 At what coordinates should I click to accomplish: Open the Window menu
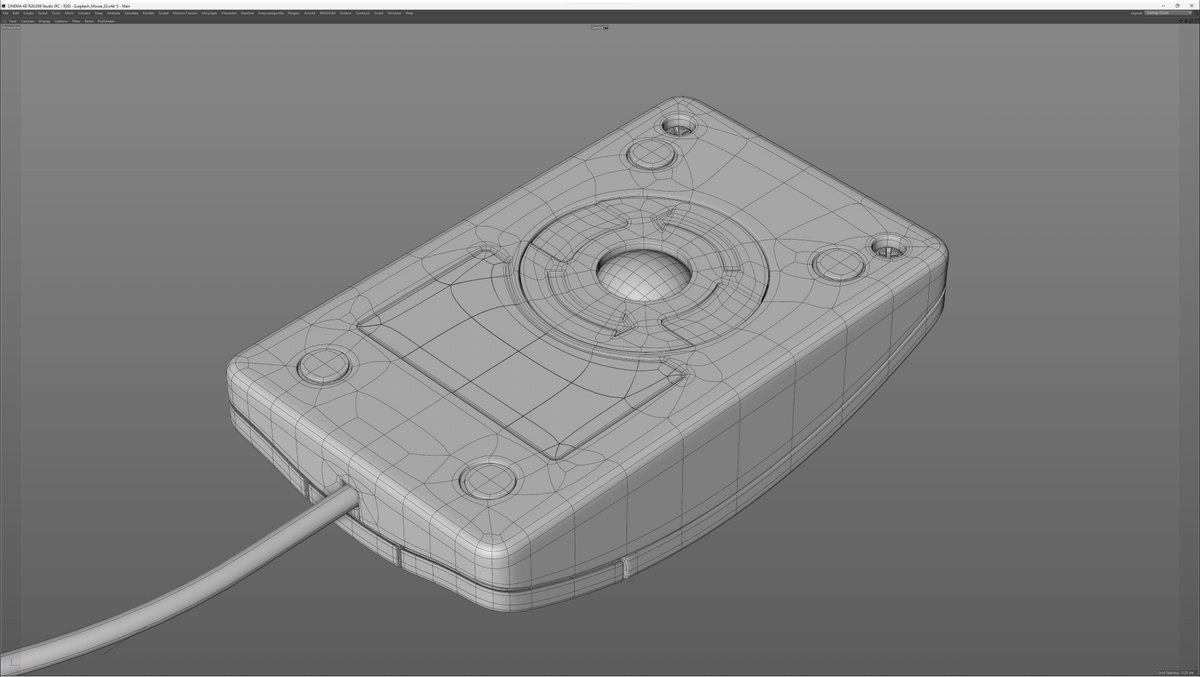pyautogui.click(x=394, y=13)
